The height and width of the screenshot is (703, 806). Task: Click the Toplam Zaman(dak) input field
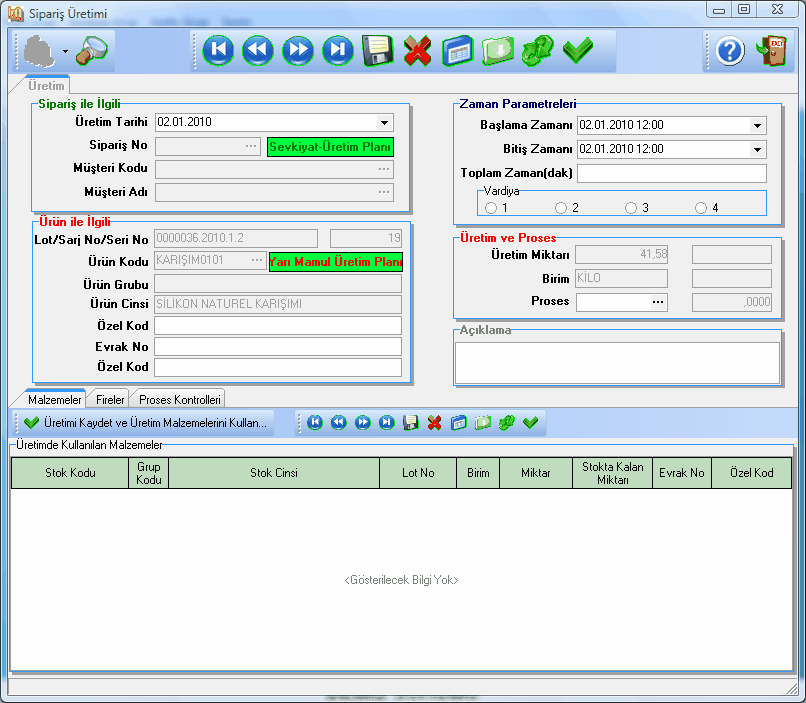672,173
